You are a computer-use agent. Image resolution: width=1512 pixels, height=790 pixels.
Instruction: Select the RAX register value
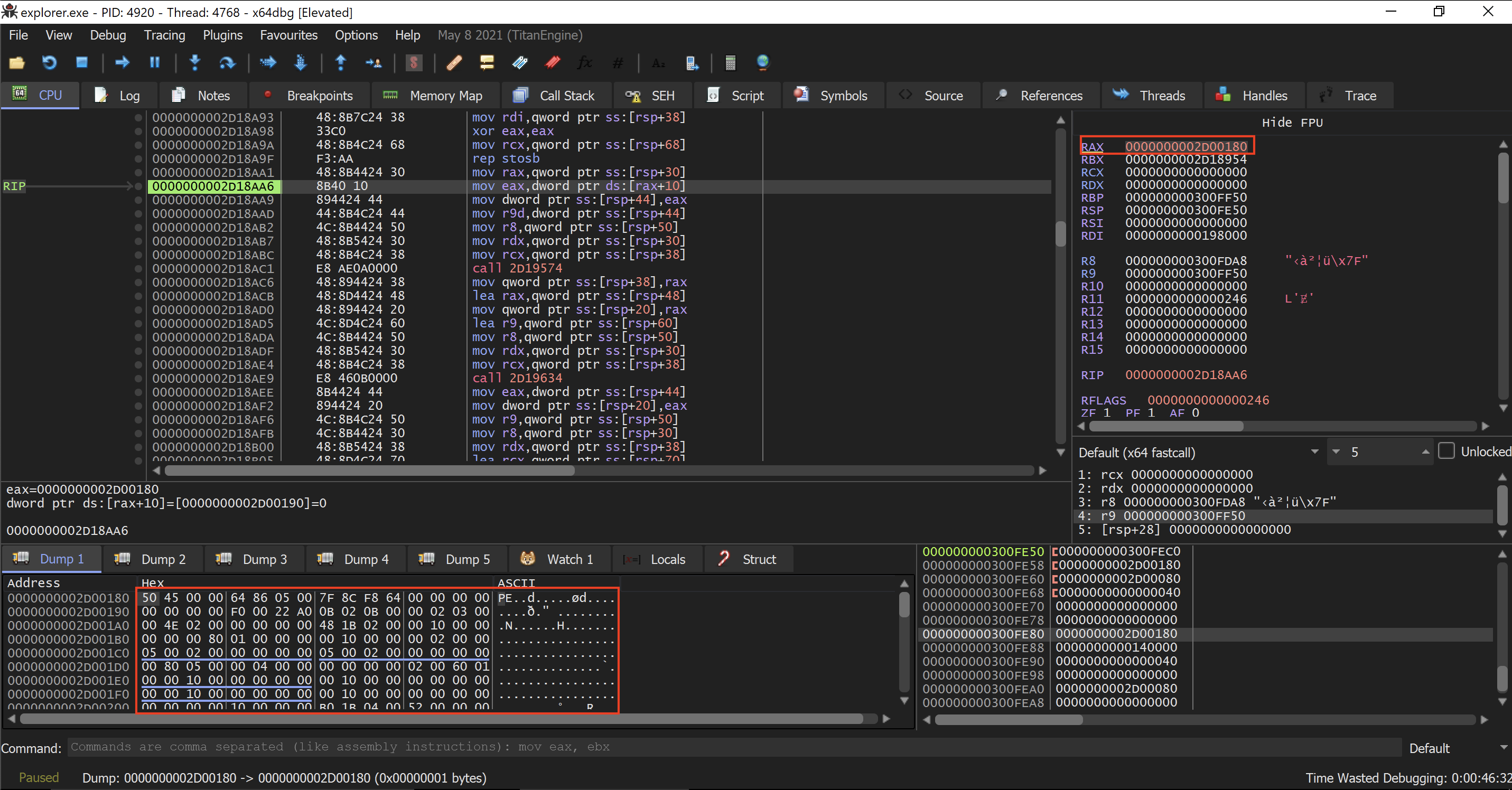1186,147
